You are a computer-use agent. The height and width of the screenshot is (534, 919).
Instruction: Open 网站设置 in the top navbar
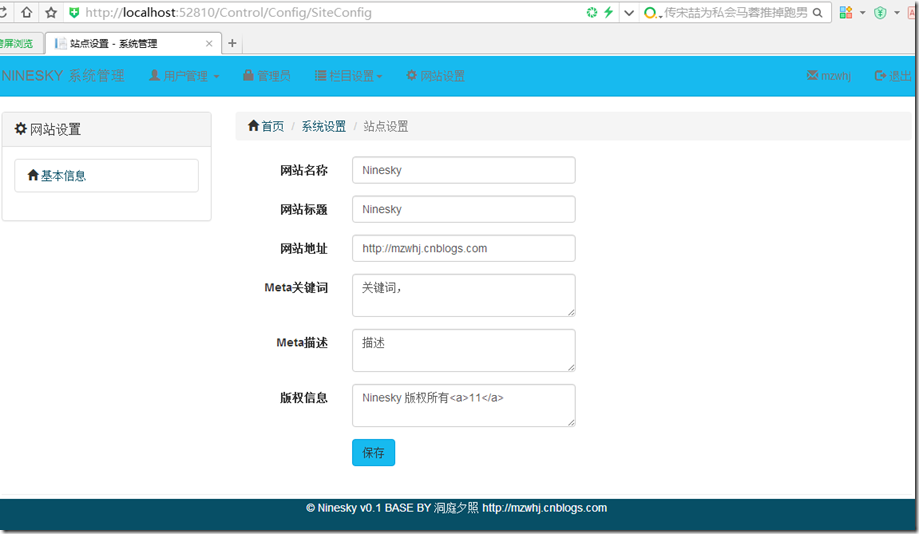coord(435,76)
